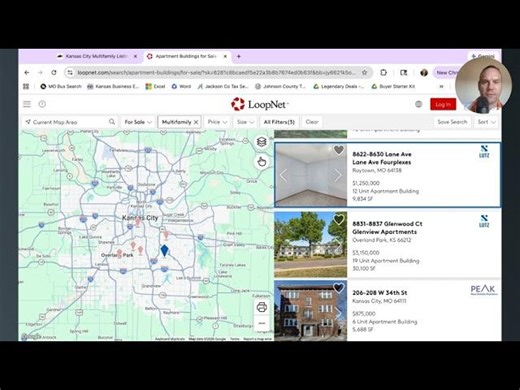
Task: Open the Kansas Business bookmark
Action: coord(113,86)
